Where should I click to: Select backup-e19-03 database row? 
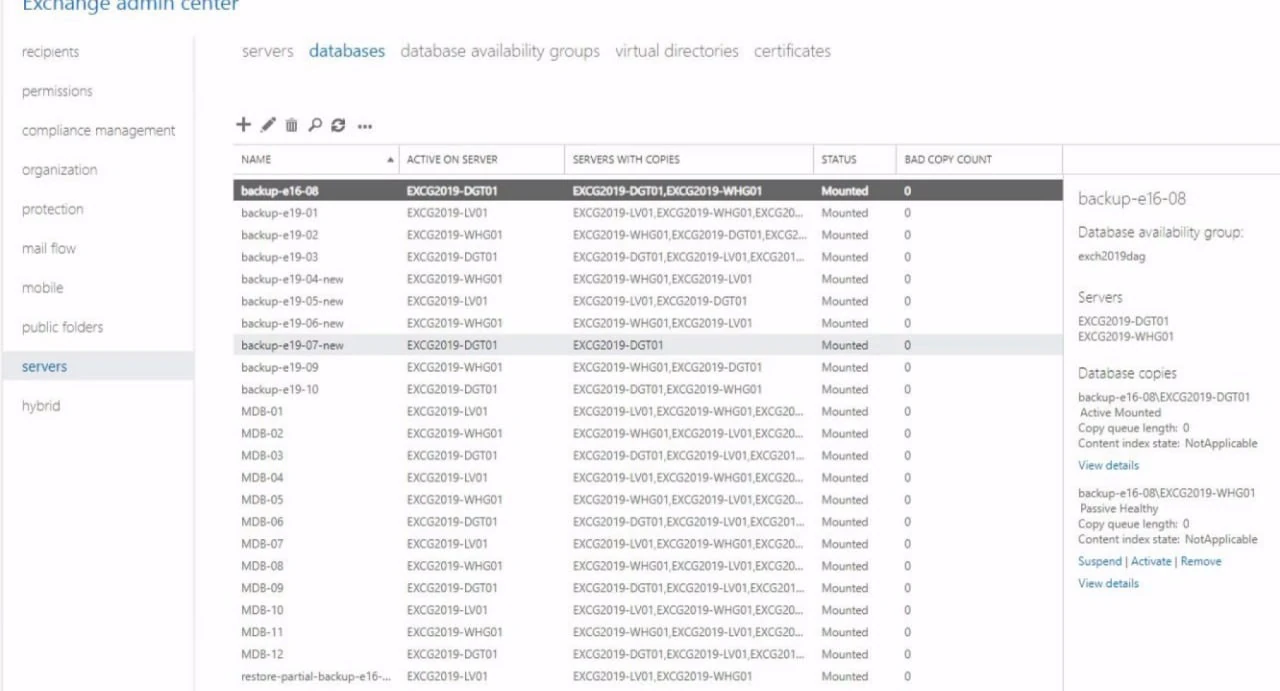pos(648,257)
